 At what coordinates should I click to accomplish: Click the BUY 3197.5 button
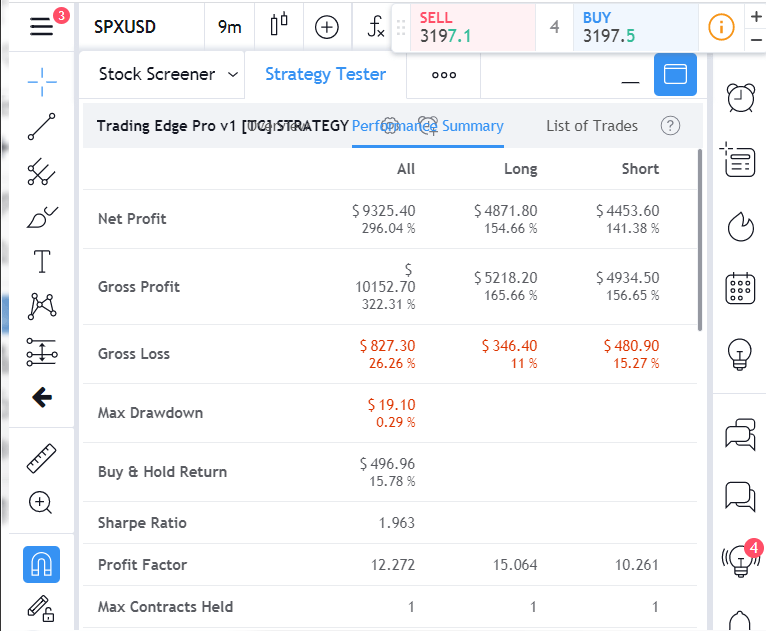point(634,27)
